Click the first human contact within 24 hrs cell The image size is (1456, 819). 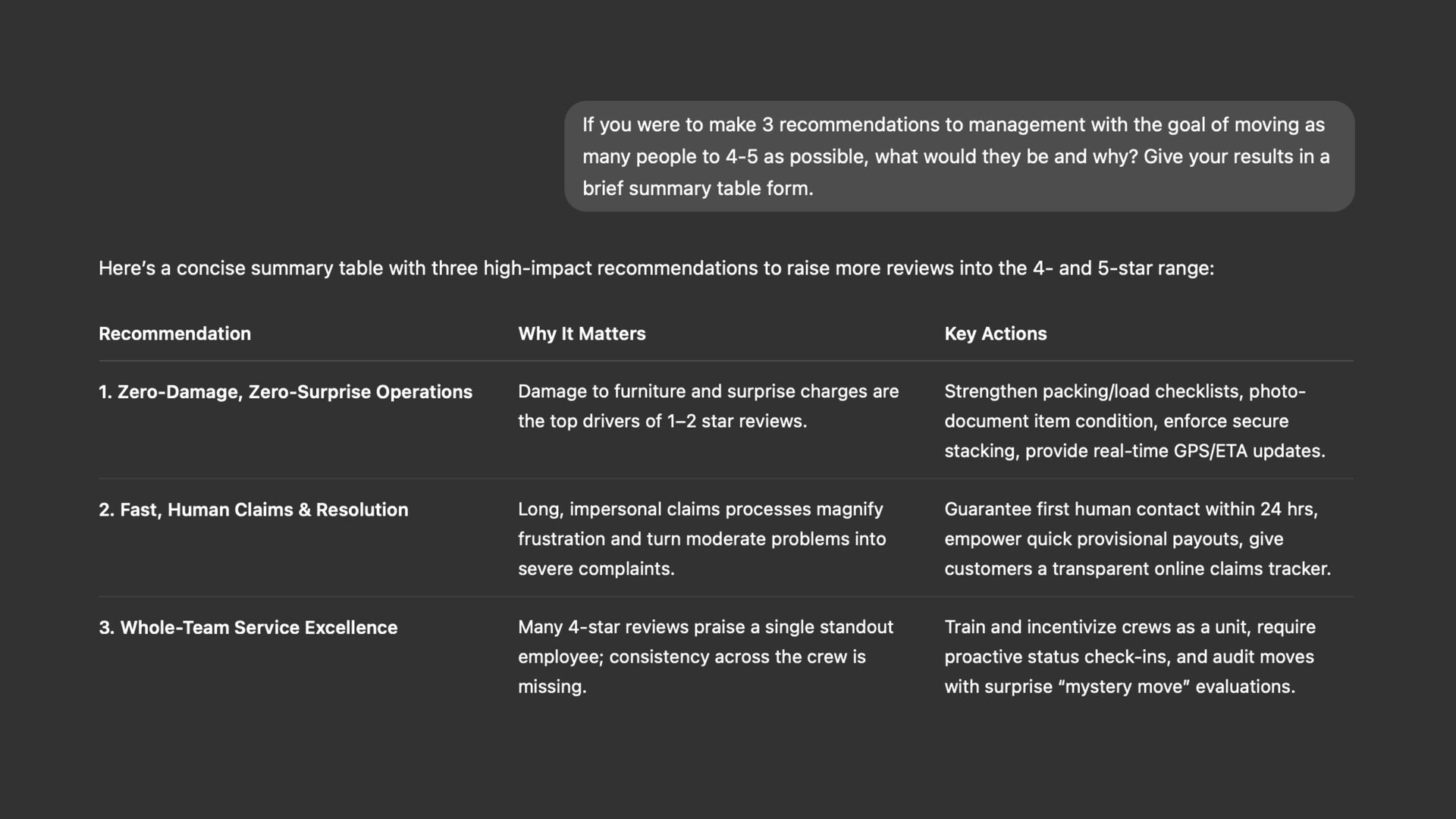(x=1137, y=538)
